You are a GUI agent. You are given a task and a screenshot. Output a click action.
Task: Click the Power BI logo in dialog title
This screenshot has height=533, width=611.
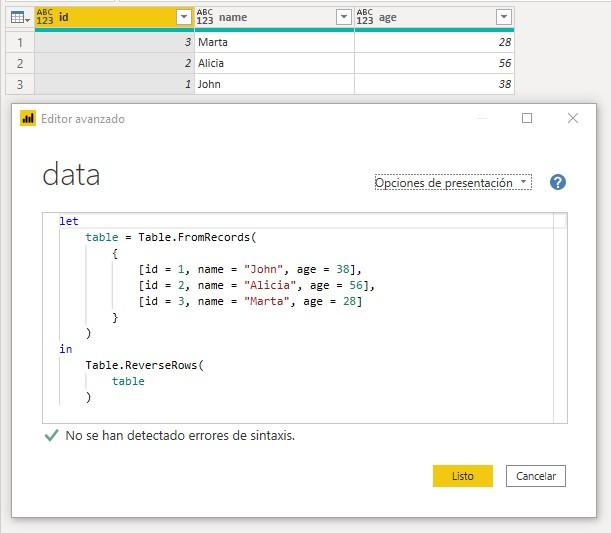28,118
